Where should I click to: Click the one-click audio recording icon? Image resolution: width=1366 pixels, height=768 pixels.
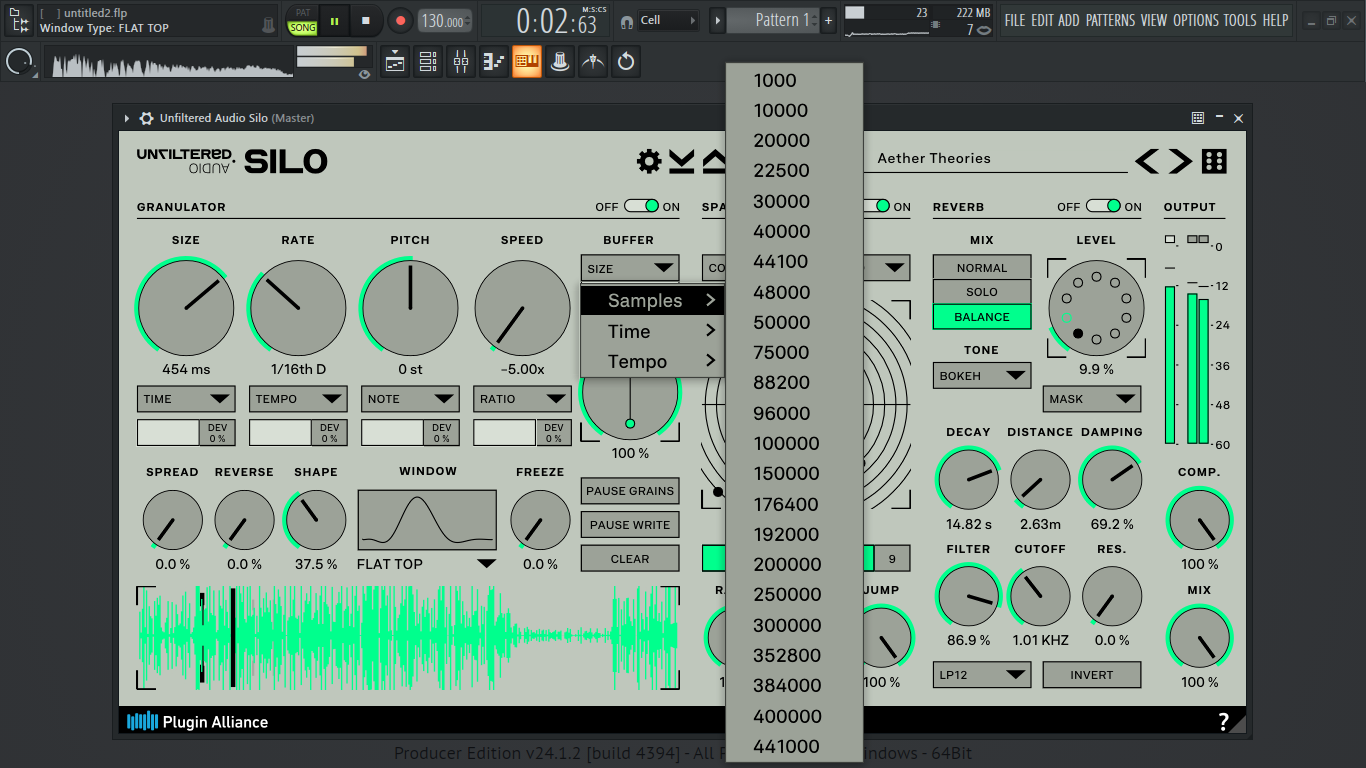point(593,62)
